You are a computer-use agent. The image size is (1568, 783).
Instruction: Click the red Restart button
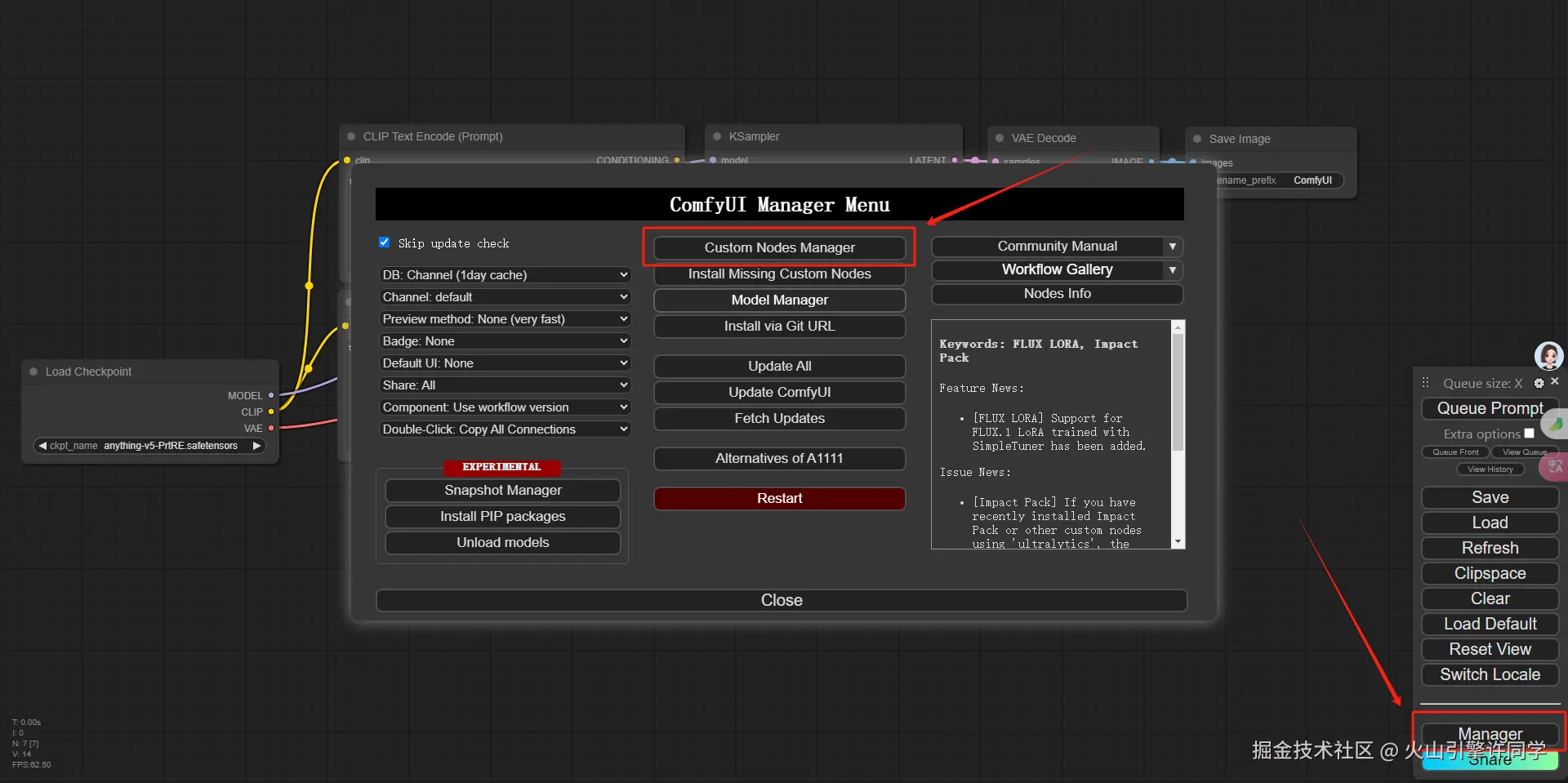tap(780, 499)
